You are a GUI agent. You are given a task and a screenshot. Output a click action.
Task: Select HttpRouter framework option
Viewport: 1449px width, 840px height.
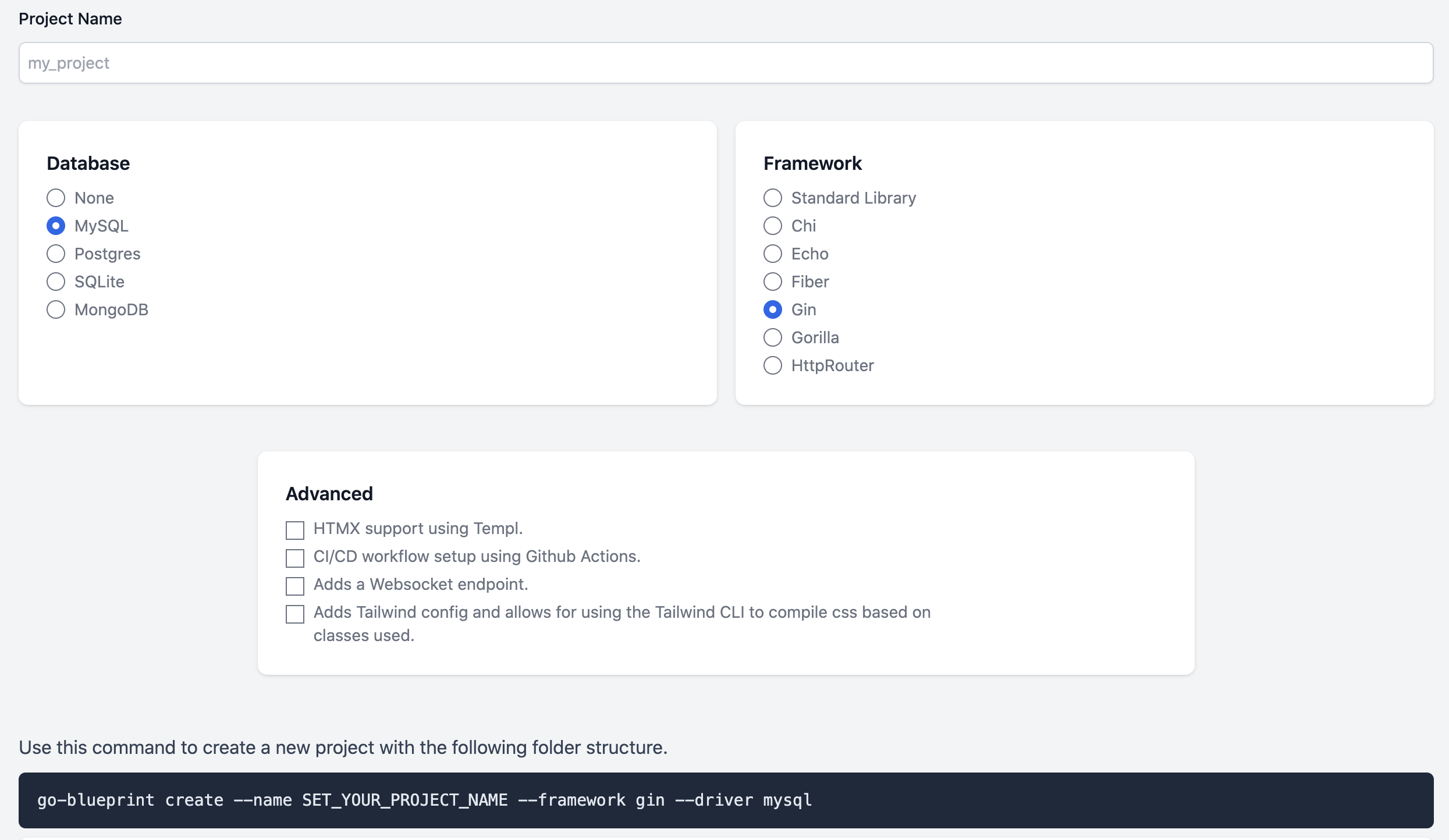(772, 365)
